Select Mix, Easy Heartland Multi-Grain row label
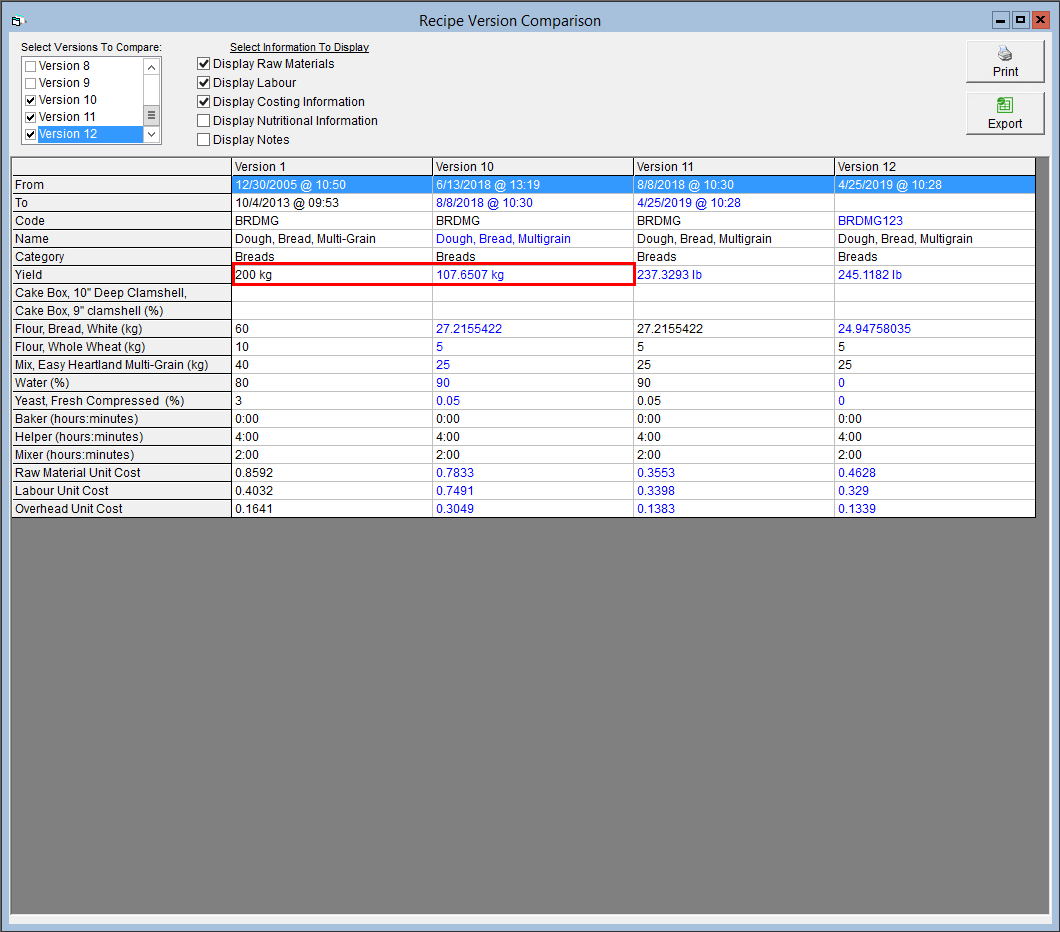Viewport: 1060px width, 932px height. click(x=122, y=365)
